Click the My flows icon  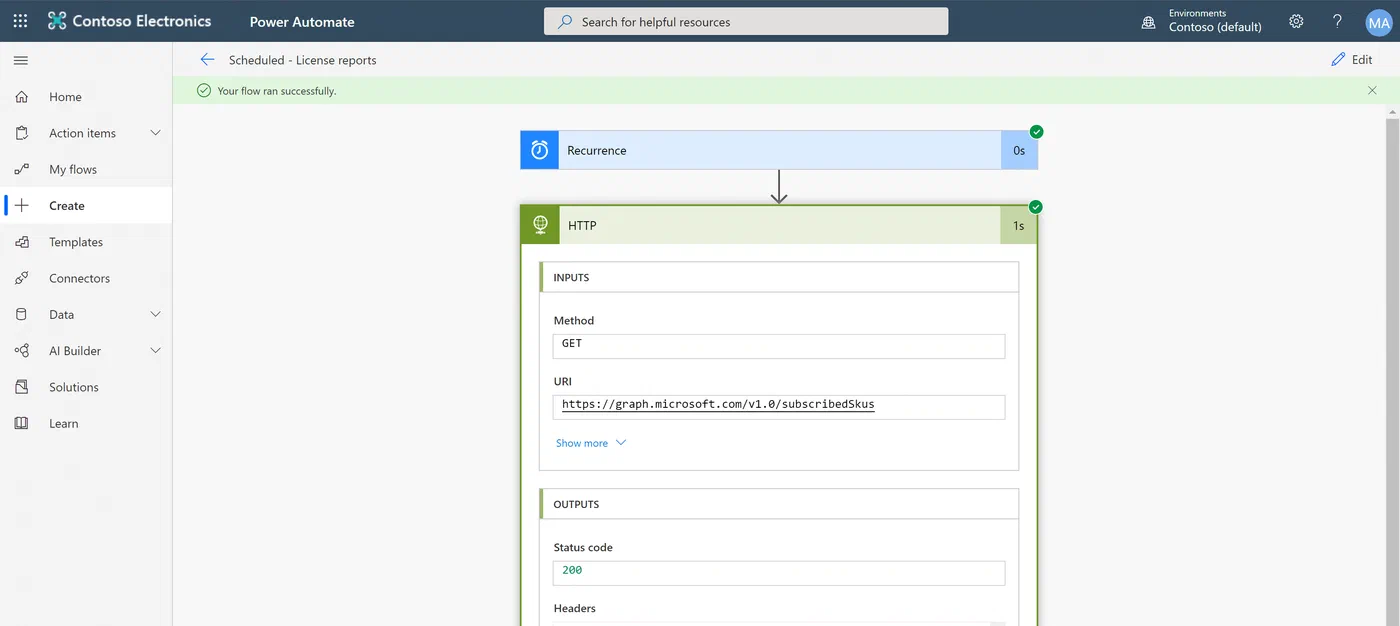(22, 169)
